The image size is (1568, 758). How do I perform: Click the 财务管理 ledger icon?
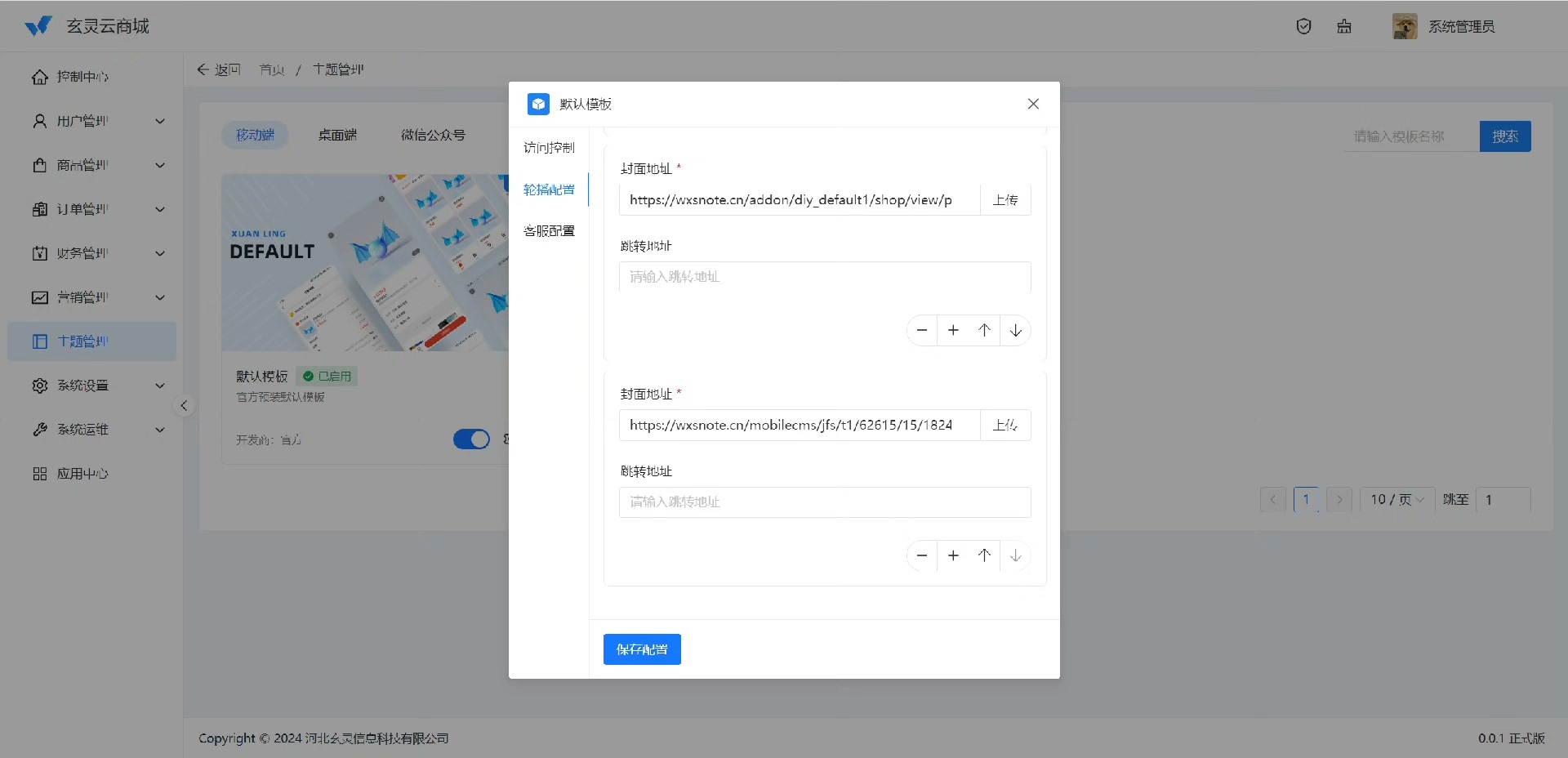point(40,253)
